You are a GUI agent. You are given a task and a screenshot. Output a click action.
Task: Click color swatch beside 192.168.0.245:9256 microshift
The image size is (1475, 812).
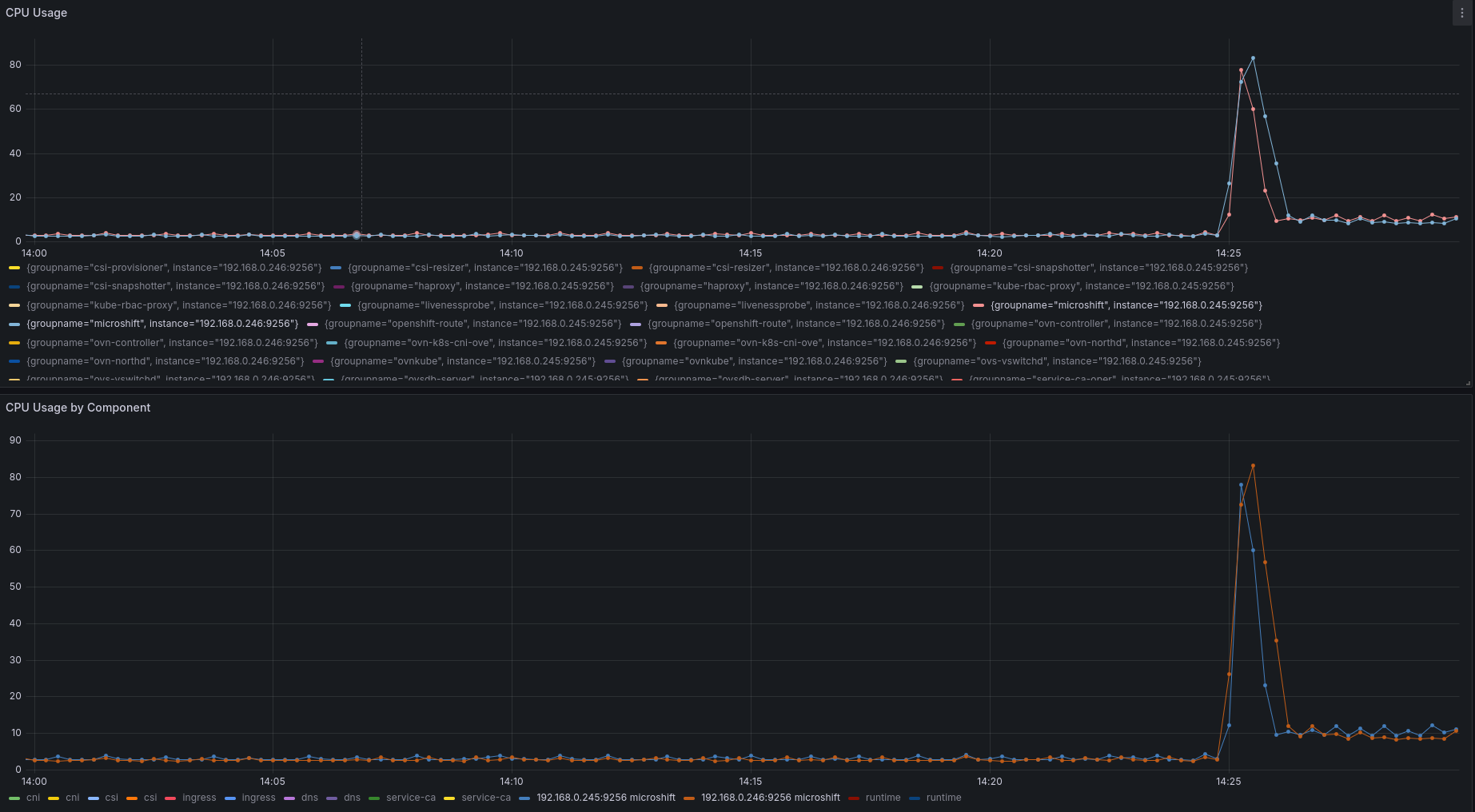524,798
